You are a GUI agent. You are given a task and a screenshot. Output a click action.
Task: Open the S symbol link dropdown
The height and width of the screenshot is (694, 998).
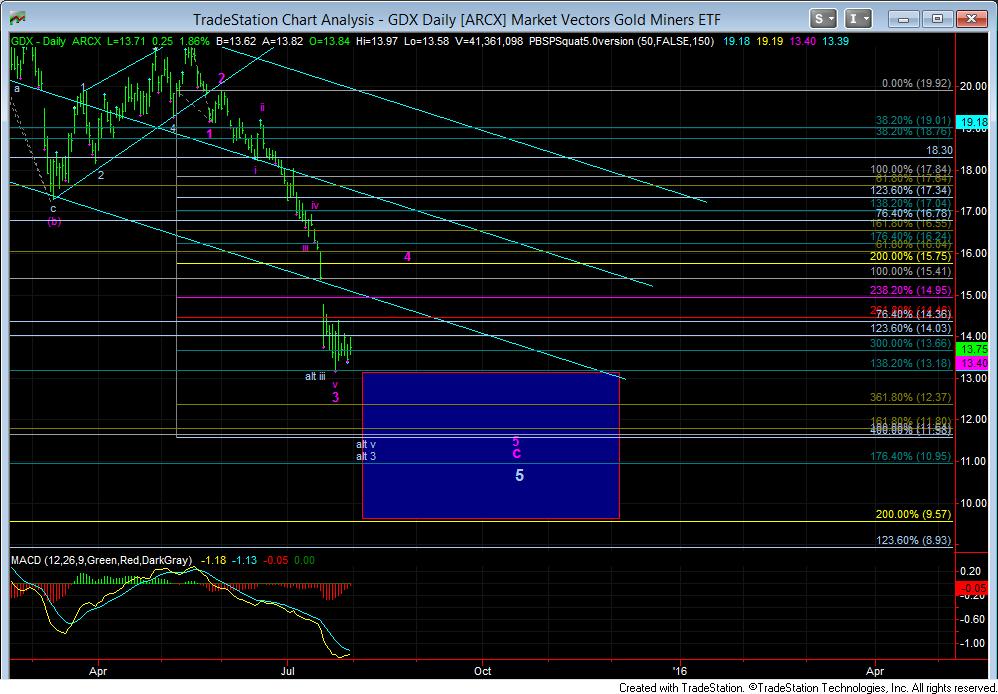pos(824,19)
